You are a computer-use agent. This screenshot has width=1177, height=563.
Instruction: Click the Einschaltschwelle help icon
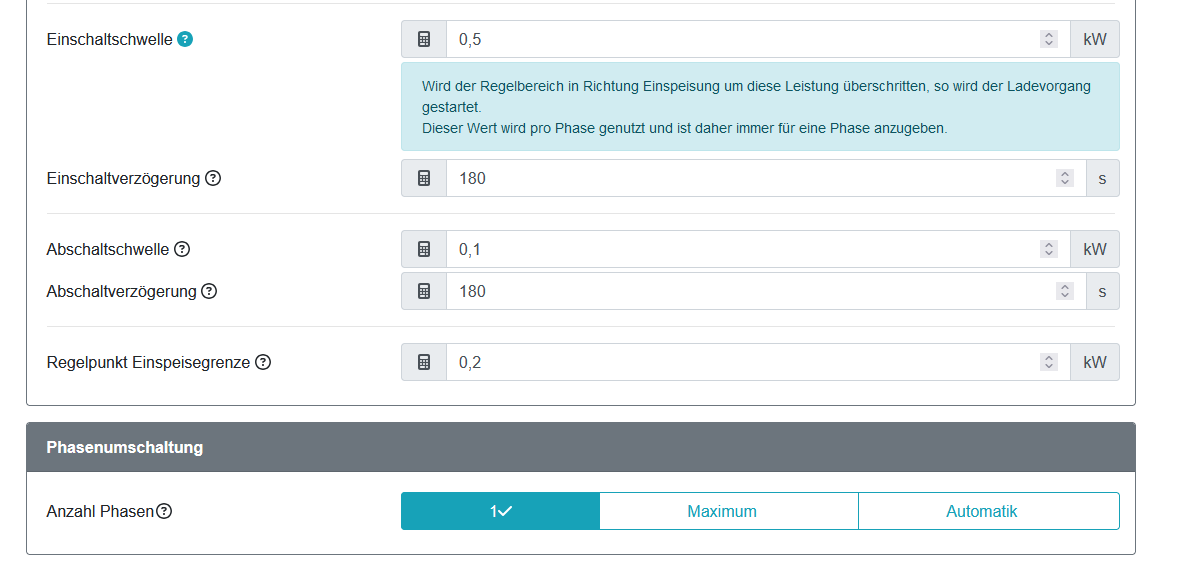(185, 39)
